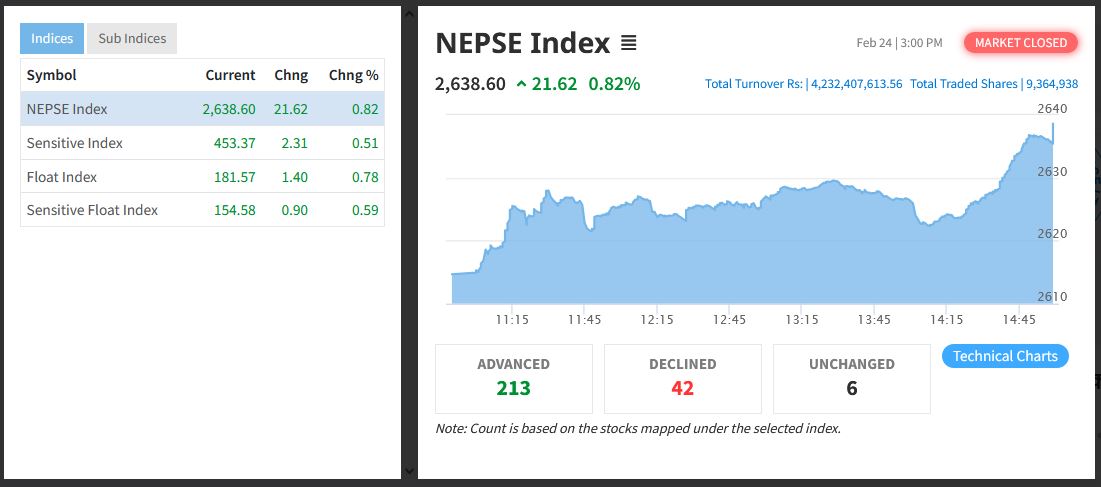Viewport: 1101px width, 487px height.
Task: Click the green up-arrow next to 21.62
Action: (x=521, y=84)
